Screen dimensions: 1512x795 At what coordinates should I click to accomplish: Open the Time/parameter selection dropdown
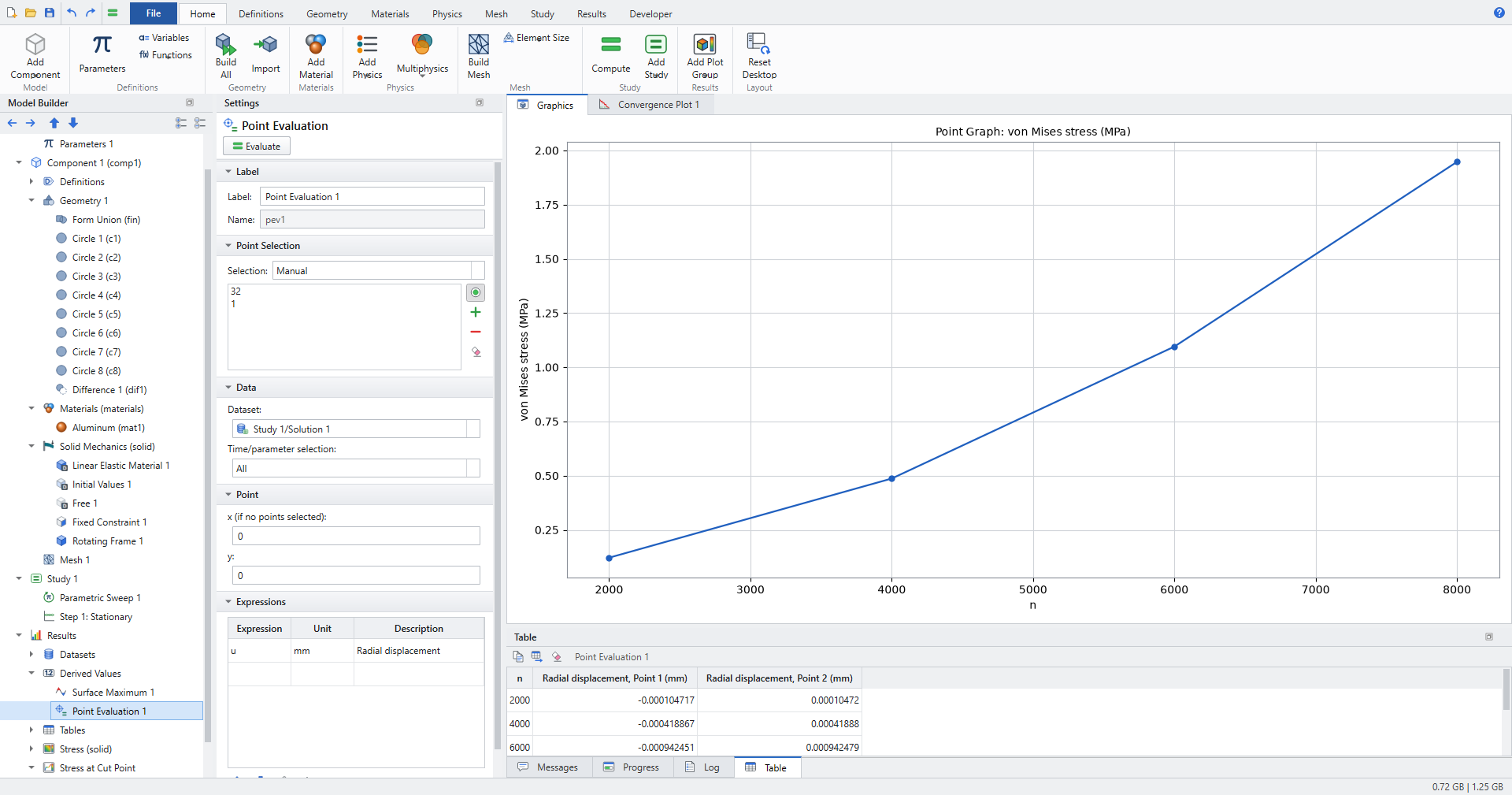[356, 468]
